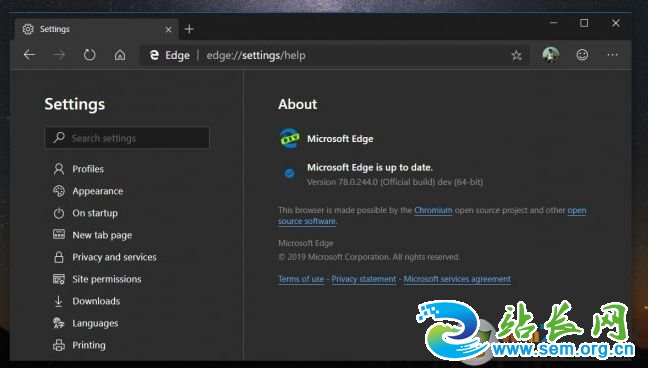
Task: Open the profile avatar picture
Action: click(550, 55)
